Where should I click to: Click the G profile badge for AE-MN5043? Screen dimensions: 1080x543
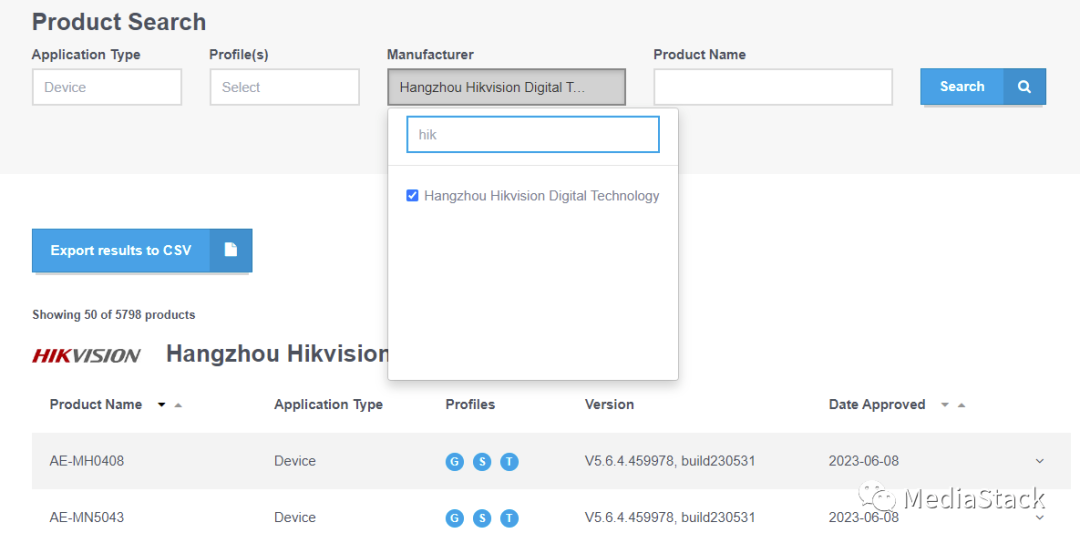point(455,518)
